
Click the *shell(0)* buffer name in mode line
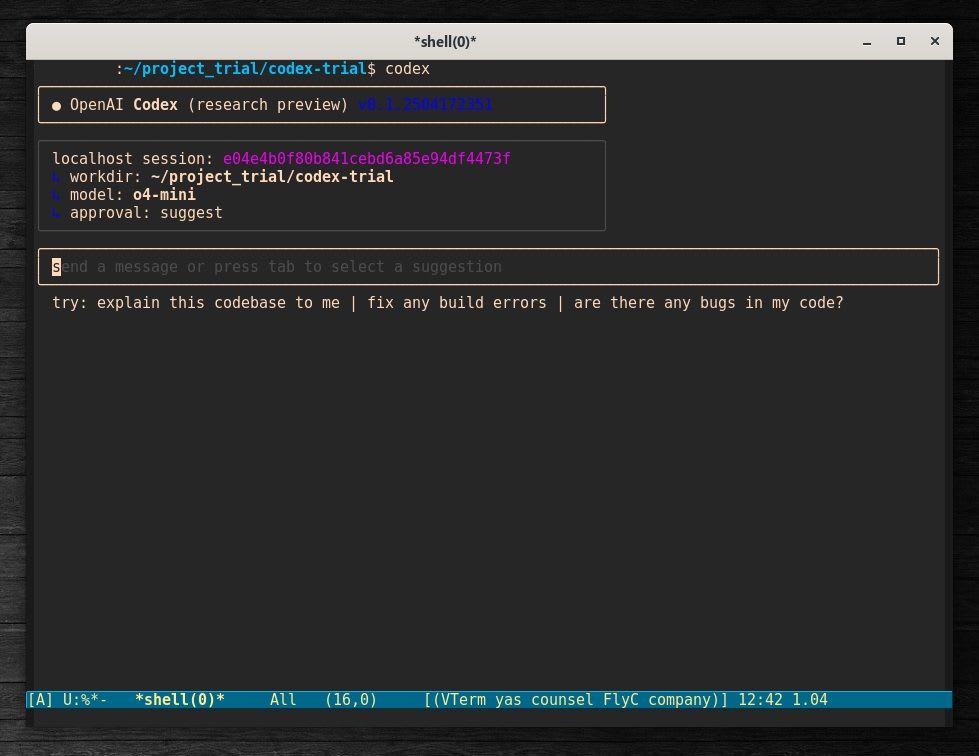pos(180,700)
